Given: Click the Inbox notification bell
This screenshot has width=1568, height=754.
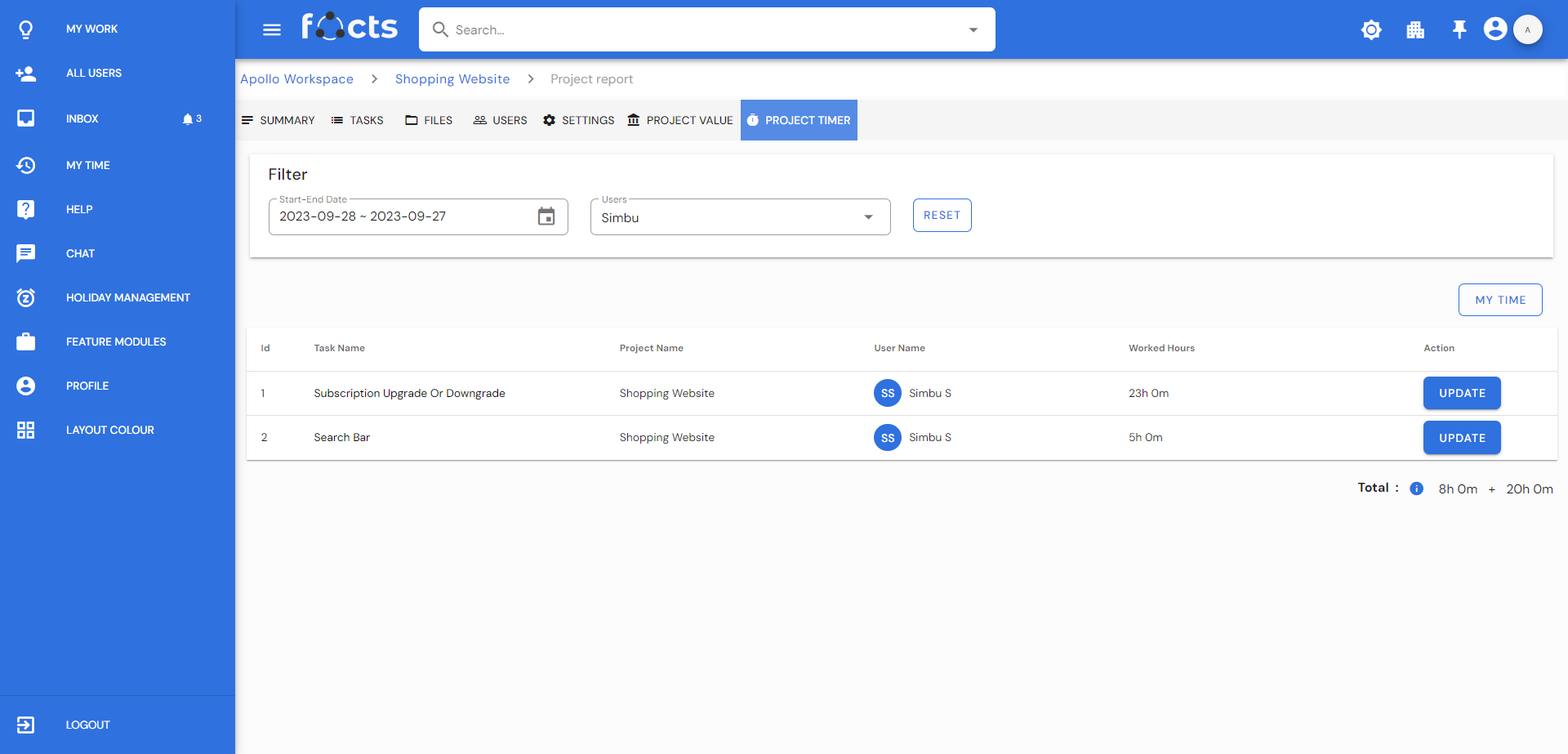Looking at the screenshot, I should tap(188, 119).
